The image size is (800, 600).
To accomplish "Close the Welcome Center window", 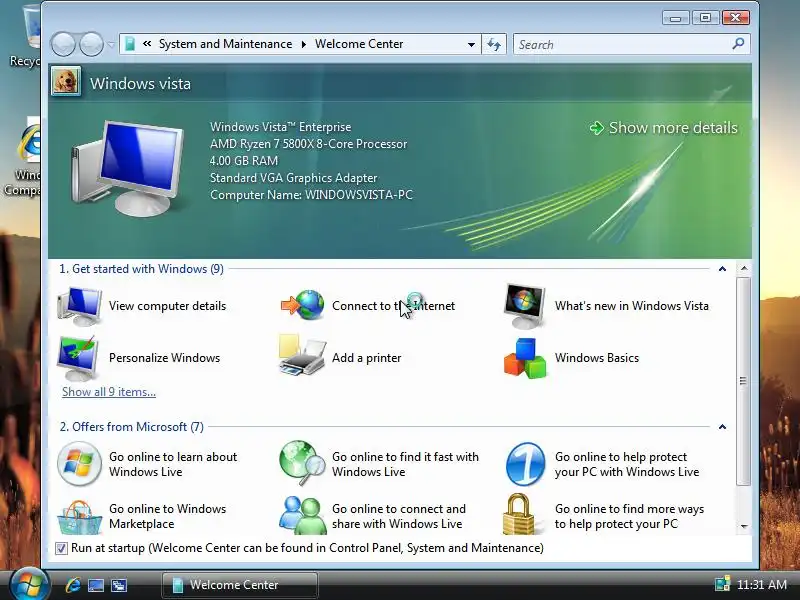I will coord(735,18).
